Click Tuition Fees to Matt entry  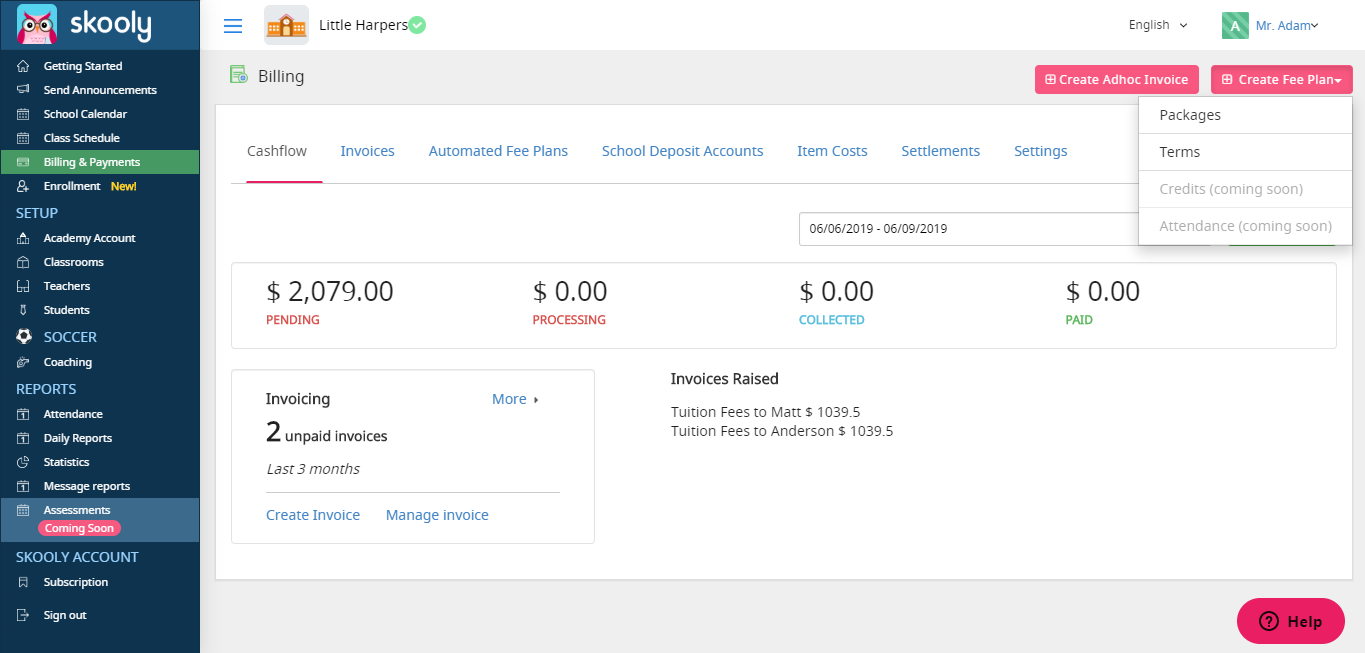pyautogui.click(x=765, y=412)
